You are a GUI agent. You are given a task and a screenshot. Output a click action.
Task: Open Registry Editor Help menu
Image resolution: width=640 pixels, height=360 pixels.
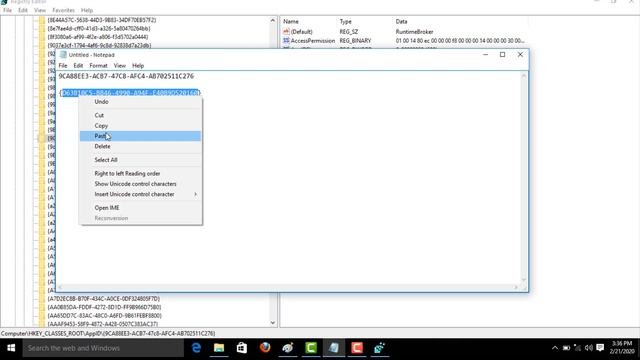[87, 10]
